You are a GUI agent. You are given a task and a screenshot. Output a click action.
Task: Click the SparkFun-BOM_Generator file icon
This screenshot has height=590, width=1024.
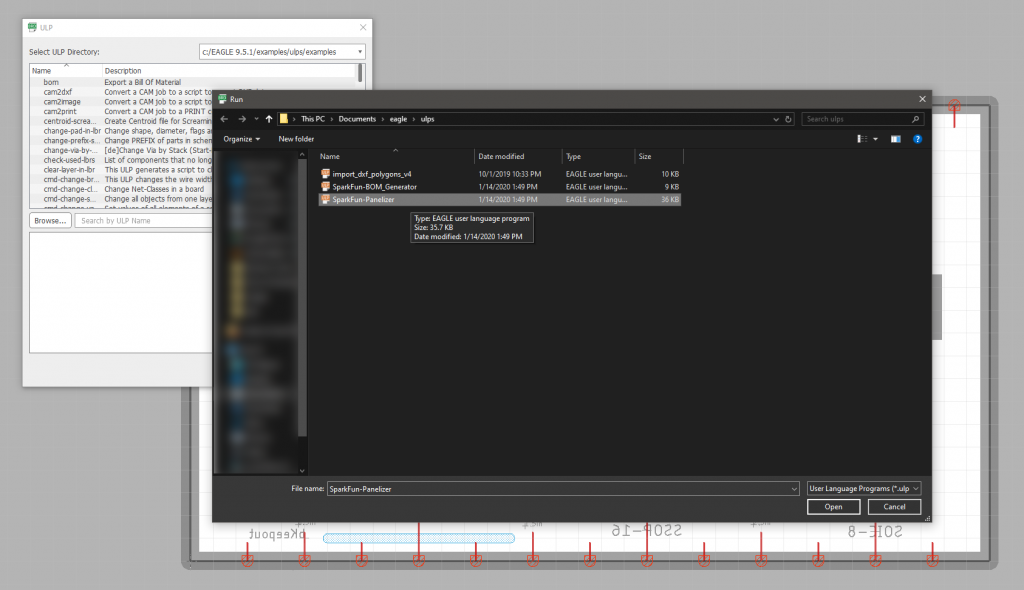click(x=325, y=187)
